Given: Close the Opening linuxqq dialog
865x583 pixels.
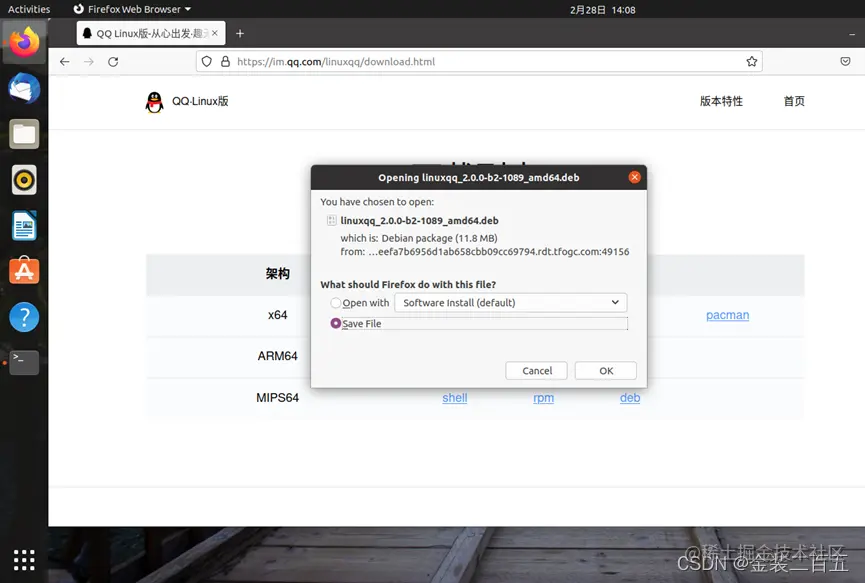Looking at the screenshot, I should [634, 177].
